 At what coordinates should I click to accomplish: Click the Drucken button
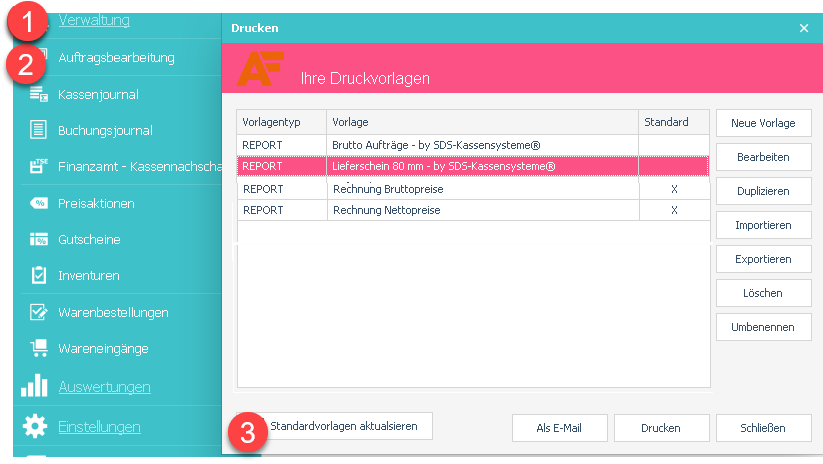(x=661, y=428)
